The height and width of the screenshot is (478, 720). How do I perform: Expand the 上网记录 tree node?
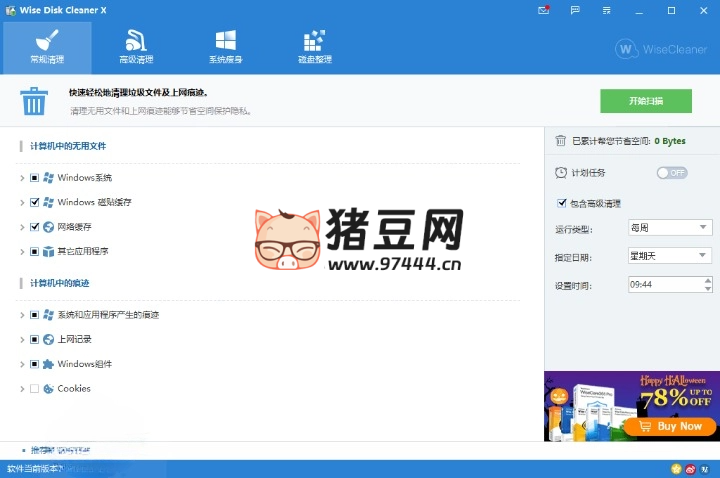(22, 340)
